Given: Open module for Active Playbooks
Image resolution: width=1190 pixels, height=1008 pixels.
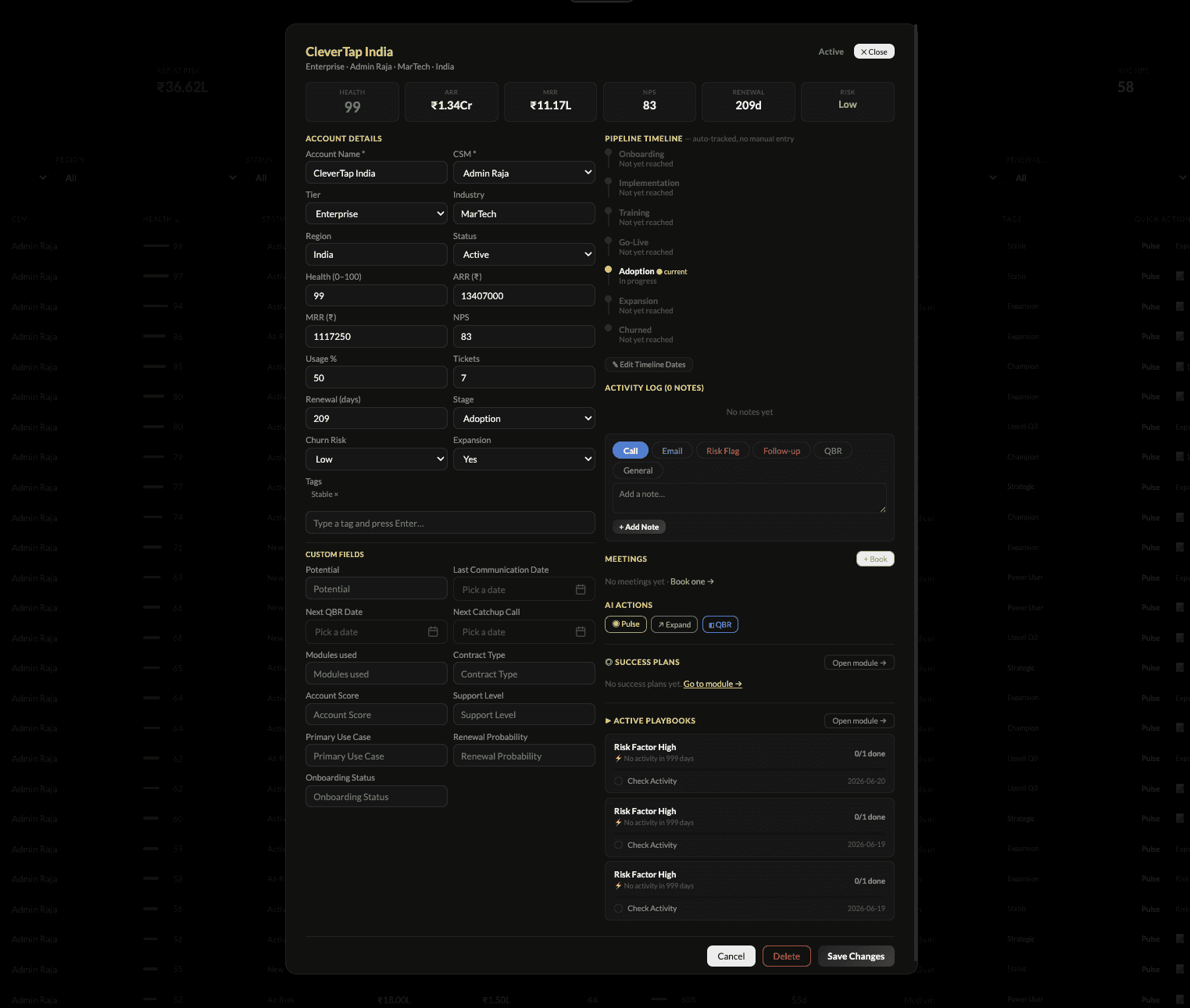Looking at the screenshot, I should 859,720.
